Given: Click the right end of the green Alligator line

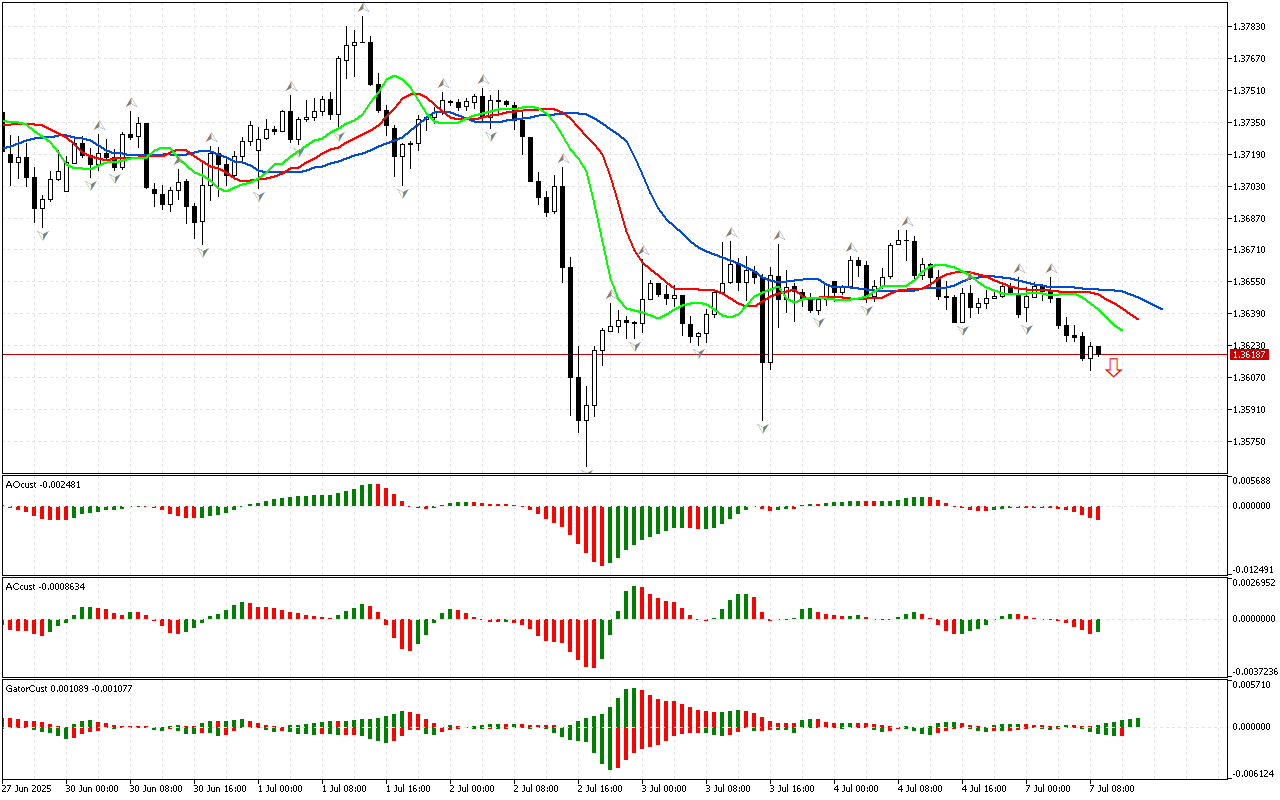Looking at the screenshot, I should coord(1121,329).
